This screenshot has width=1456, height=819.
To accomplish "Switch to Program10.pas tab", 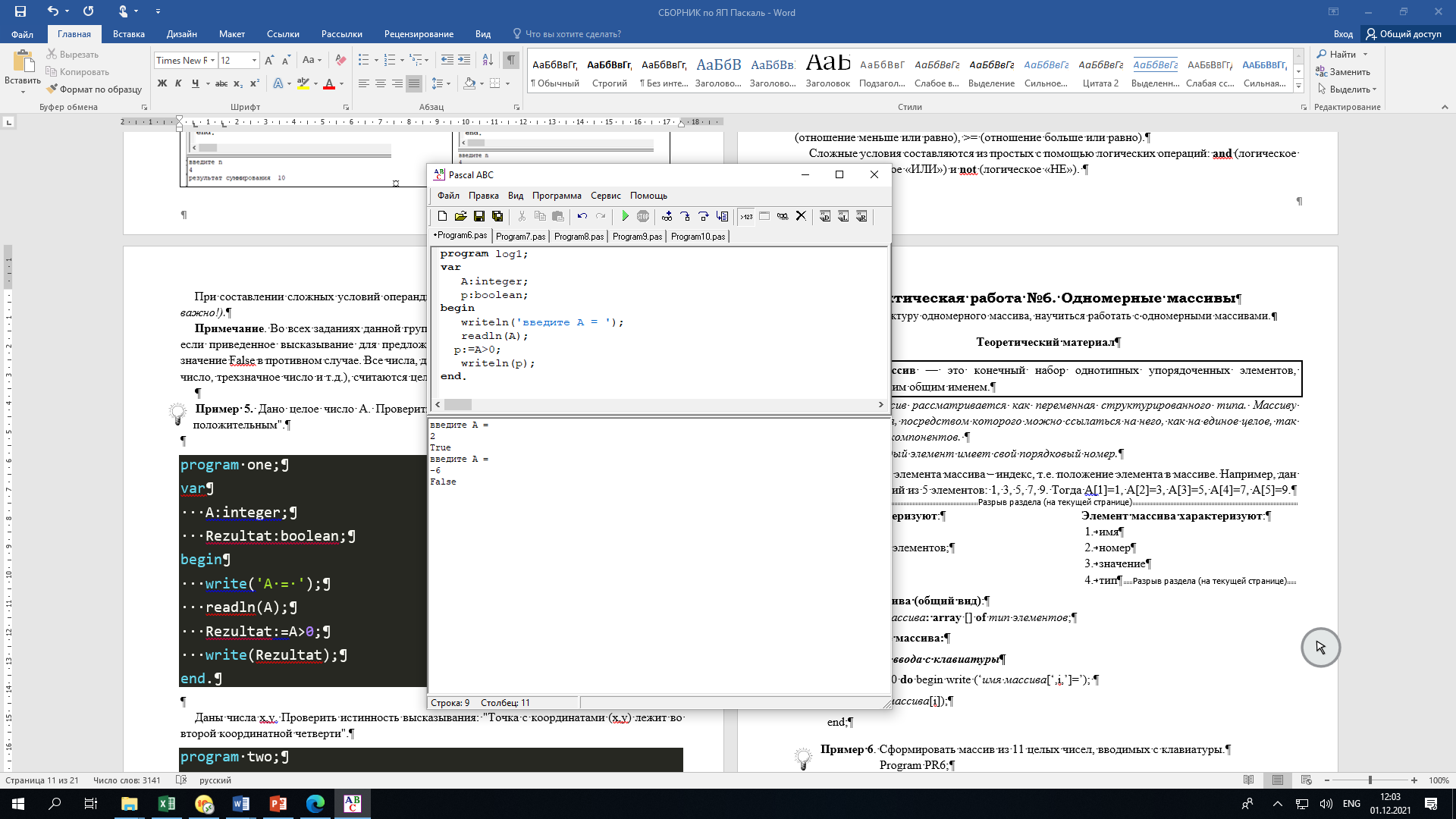I will click(x=698, y=237).
